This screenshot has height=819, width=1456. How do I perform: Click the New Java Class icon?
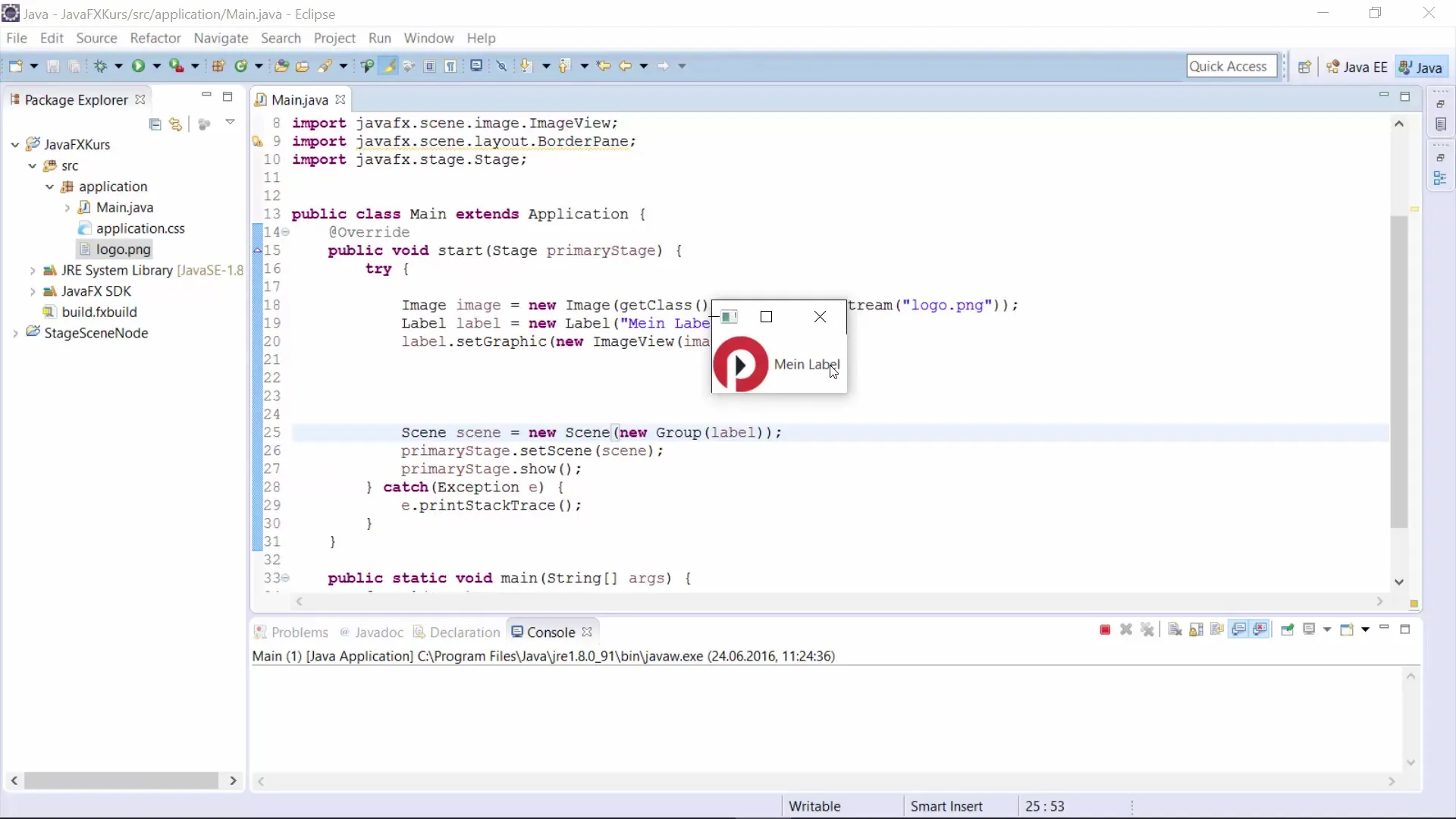pyautogui.click(x=240, y=66)
